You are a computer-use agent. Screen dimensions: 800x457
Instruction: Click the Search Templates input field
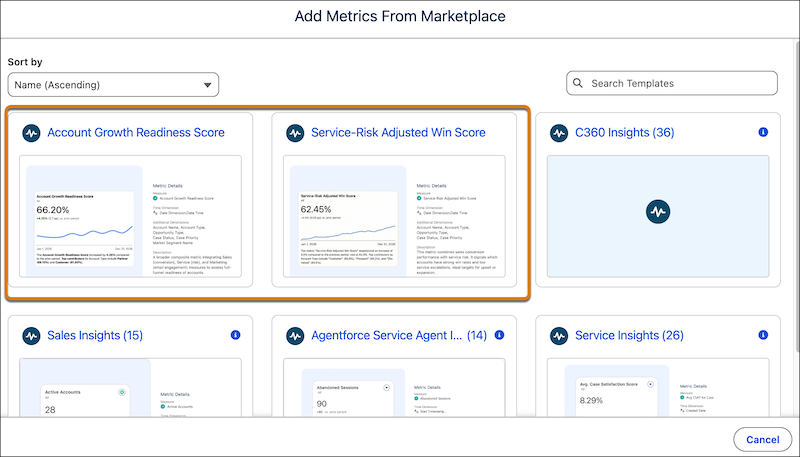click(x=672, y=83)
